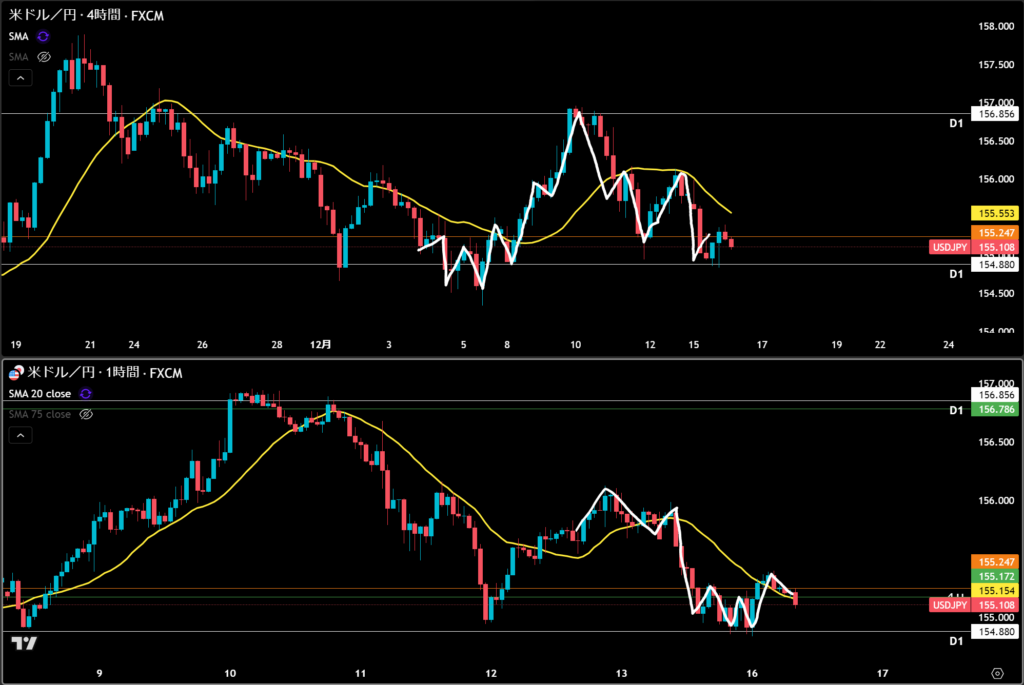Click the purple refresh icon beside SMA in 4-hour chart

point(42,35)
